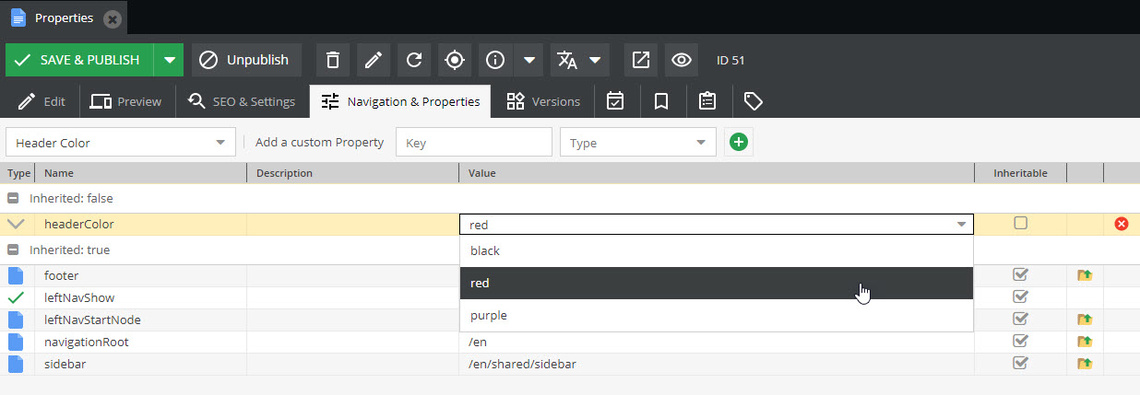
Task: Toggle Inheritable checkbox for headerColor
Action: pyautogui.click(x=1021, y=223)
